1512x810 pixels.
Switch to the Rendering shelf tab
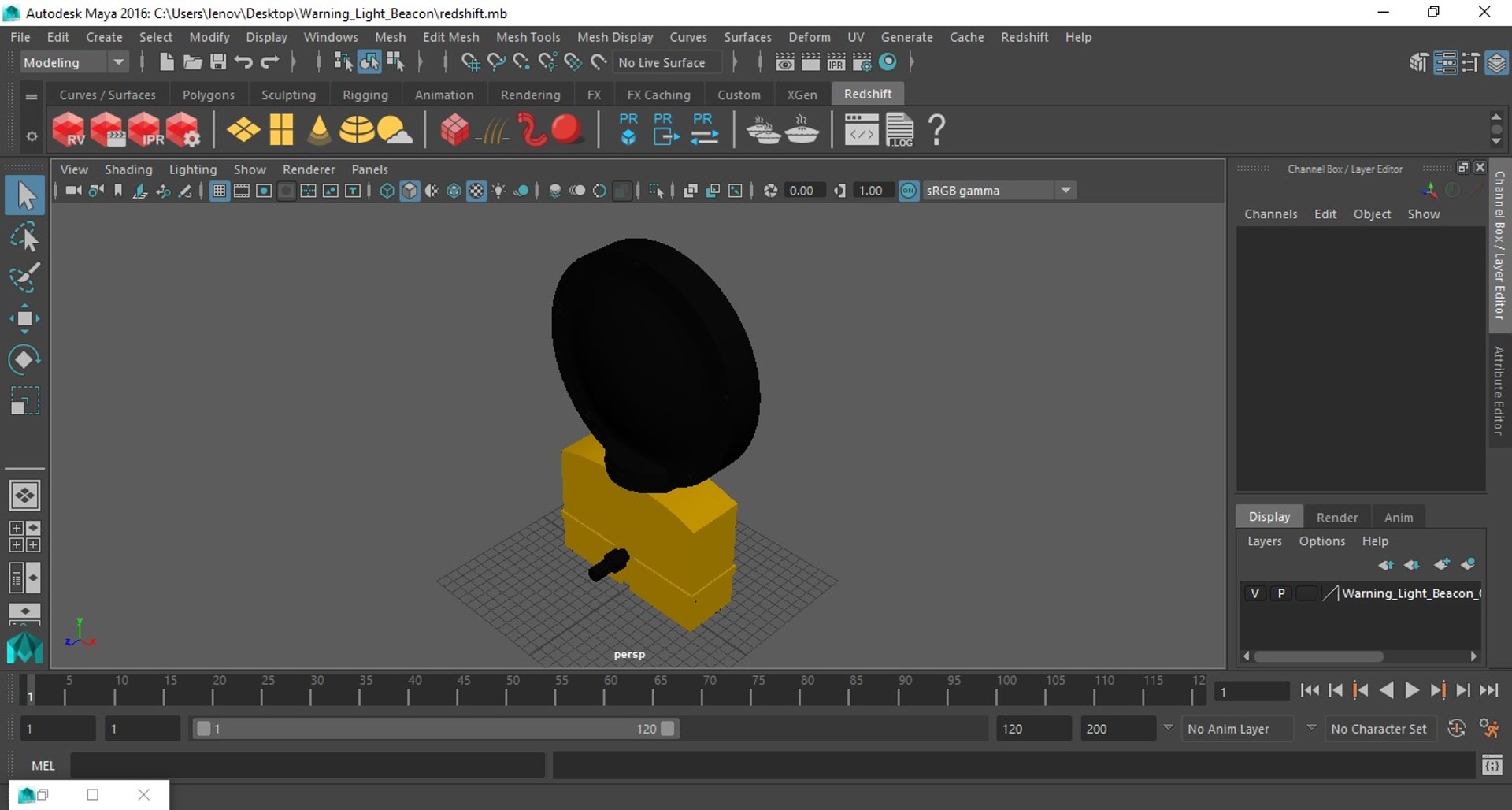click(530, 95)
